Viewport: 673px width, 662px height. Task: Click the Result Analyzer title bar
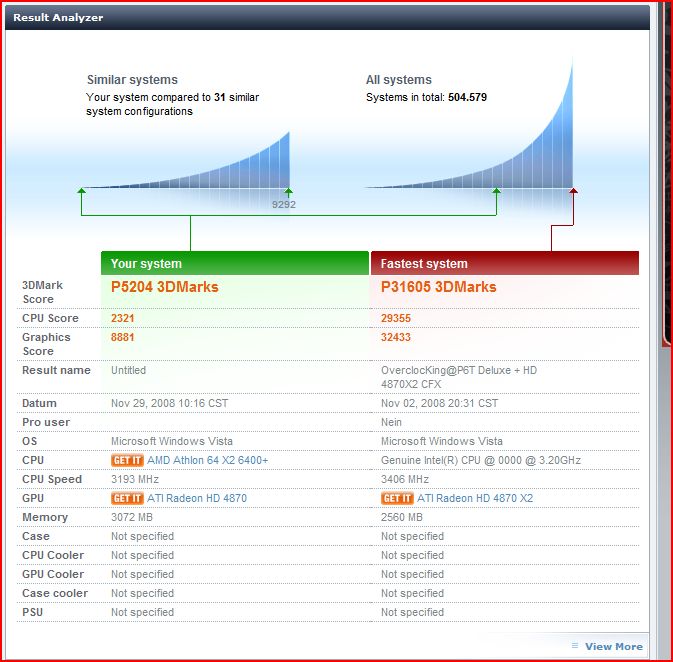(327, 18)
